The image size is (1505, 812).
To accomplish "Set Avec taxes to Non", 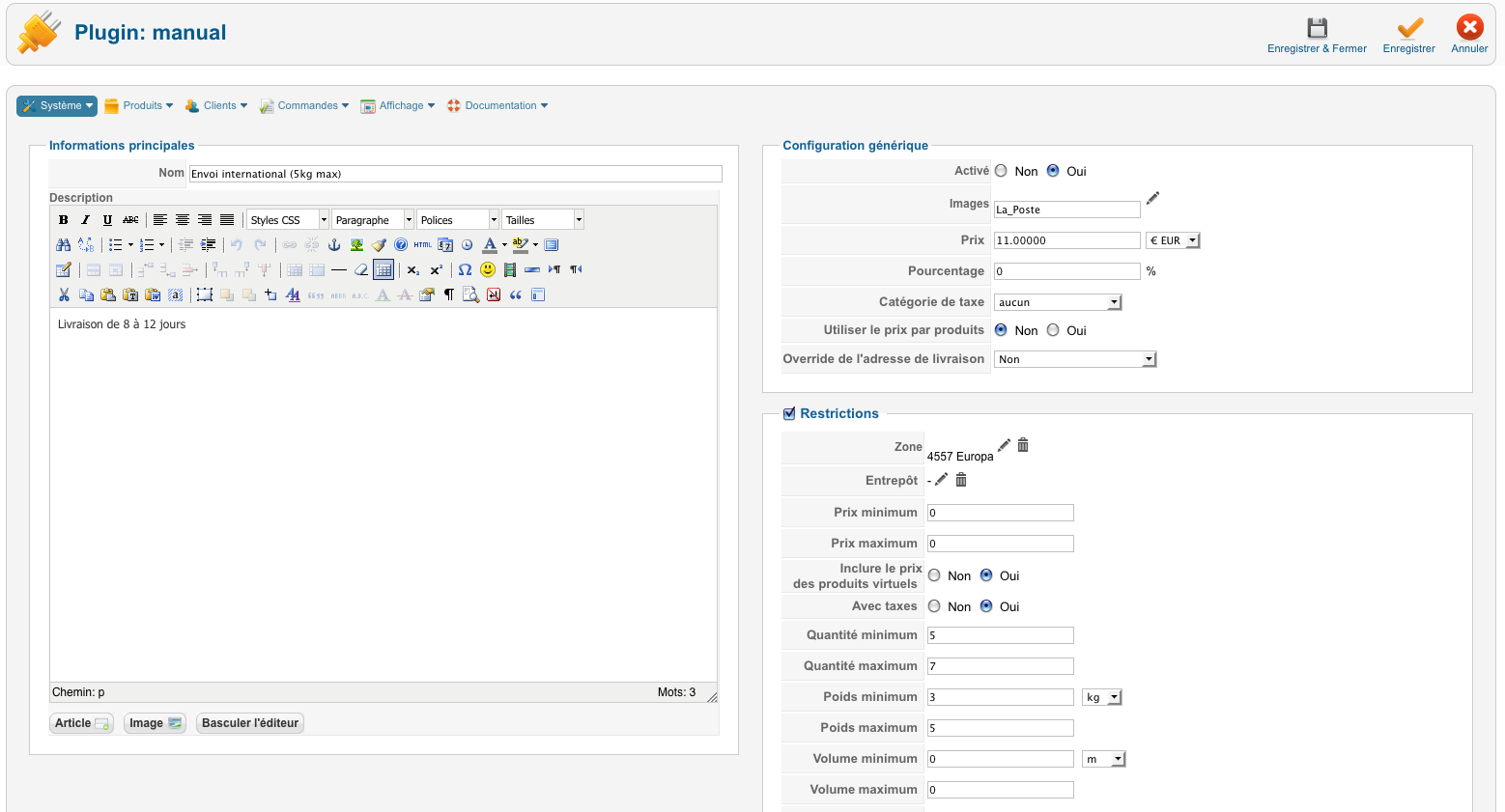I will (x=934, y=606).
